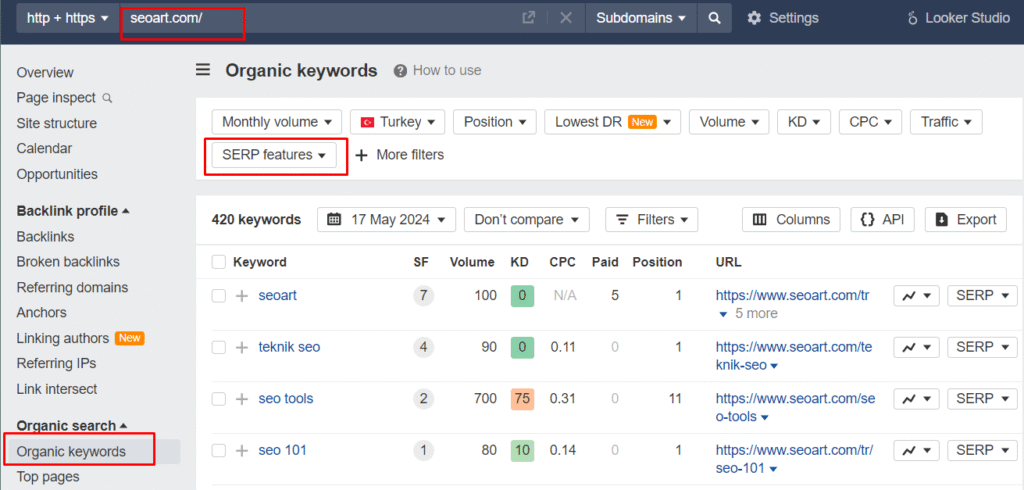
Task: Check the seoart keyword checkbox
Action: click(x=218, y=296)
